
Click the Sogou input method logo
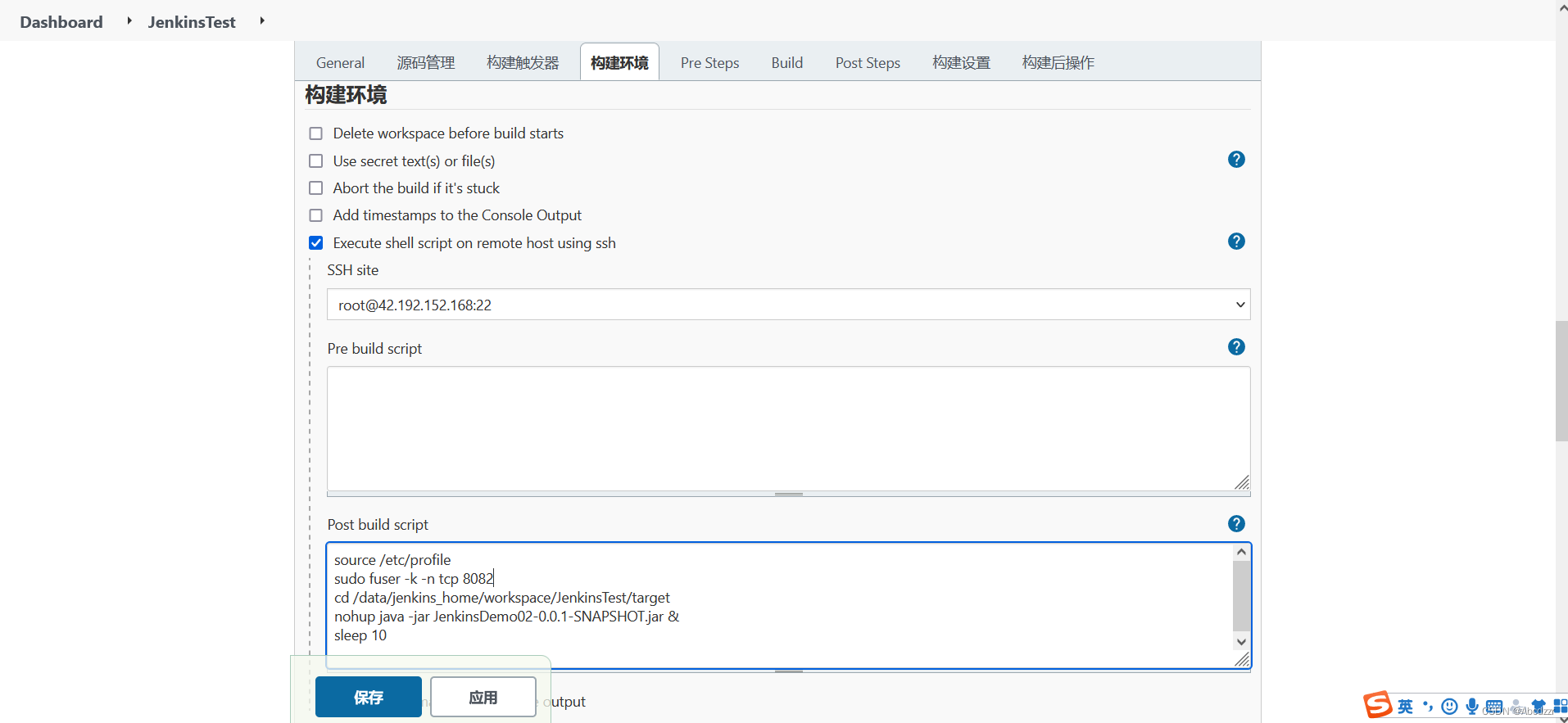click(x=1377, y=704)
